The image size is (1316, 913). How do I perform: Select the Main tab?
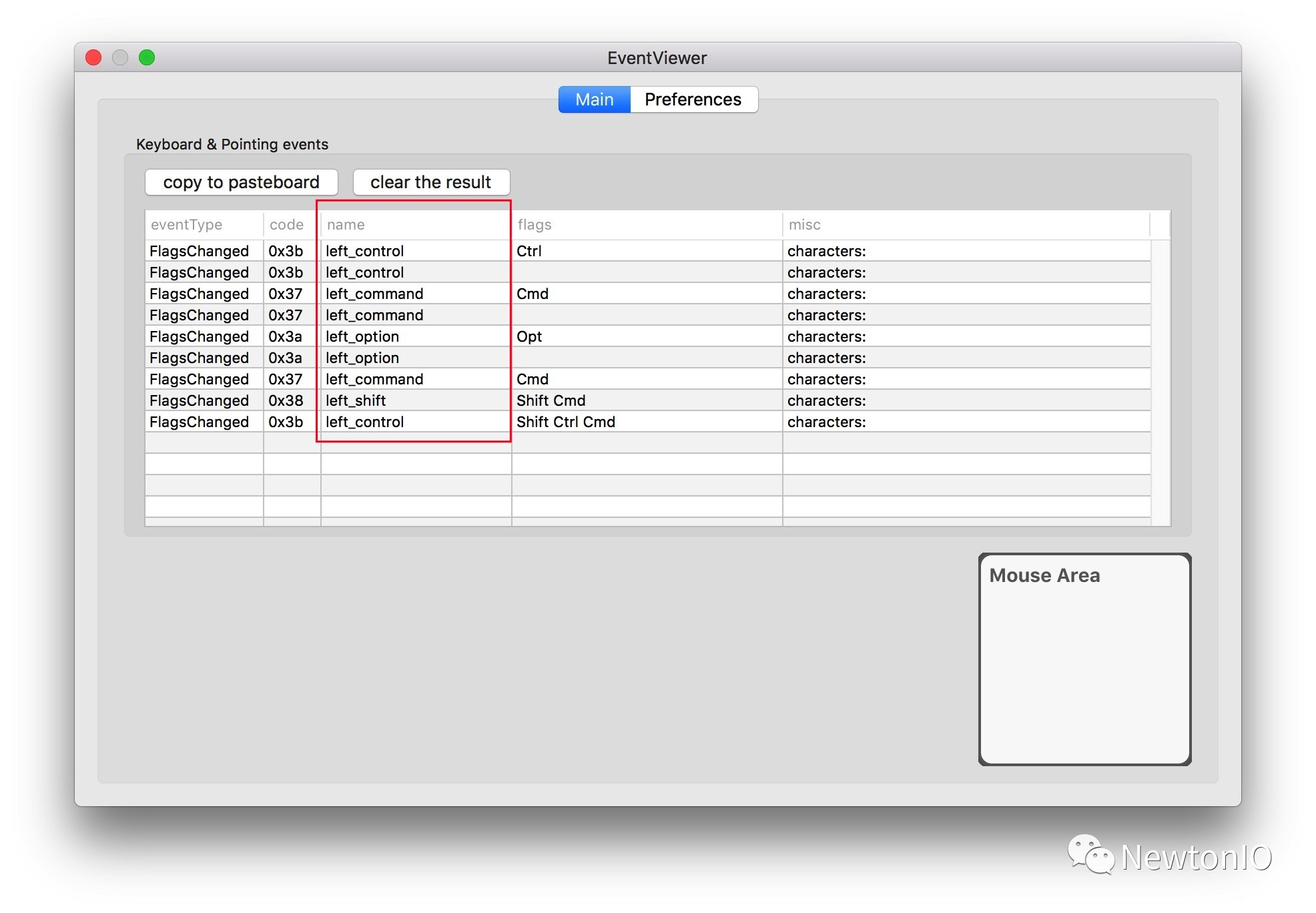tap(594, 99)
